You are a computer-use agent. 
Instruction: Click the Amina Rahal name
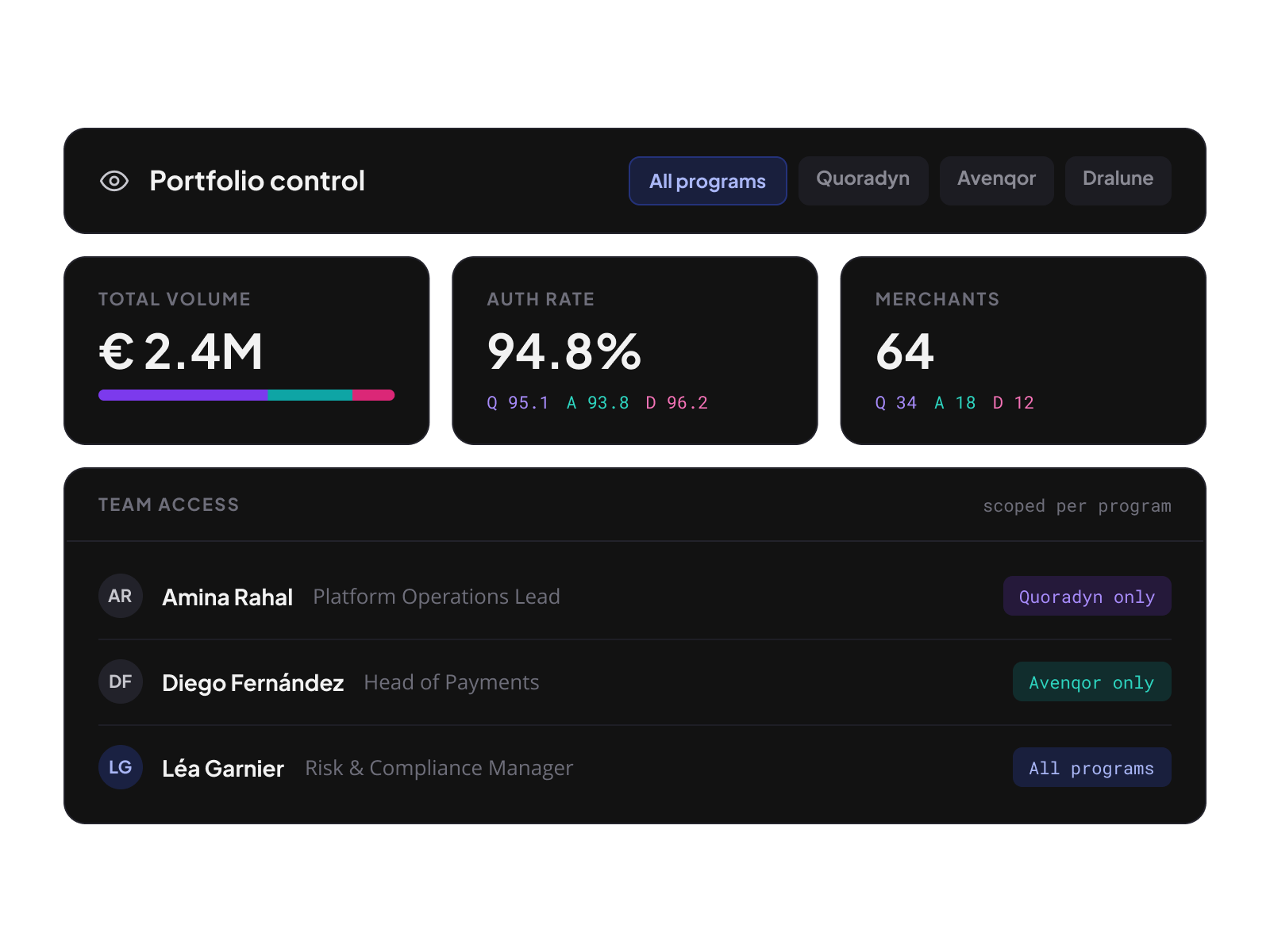pos(227,597)
